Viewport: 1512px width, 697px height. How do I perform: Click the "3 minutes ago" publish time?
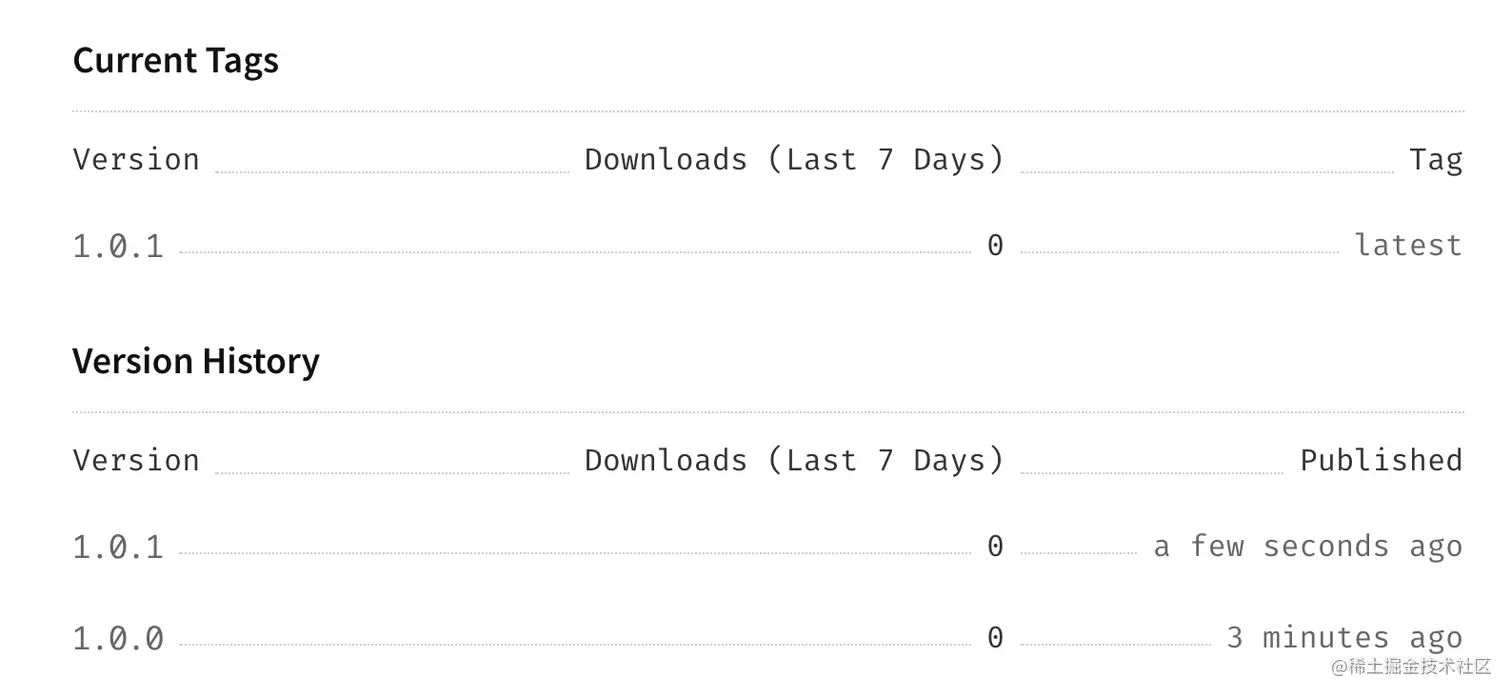coord(1344,638)
